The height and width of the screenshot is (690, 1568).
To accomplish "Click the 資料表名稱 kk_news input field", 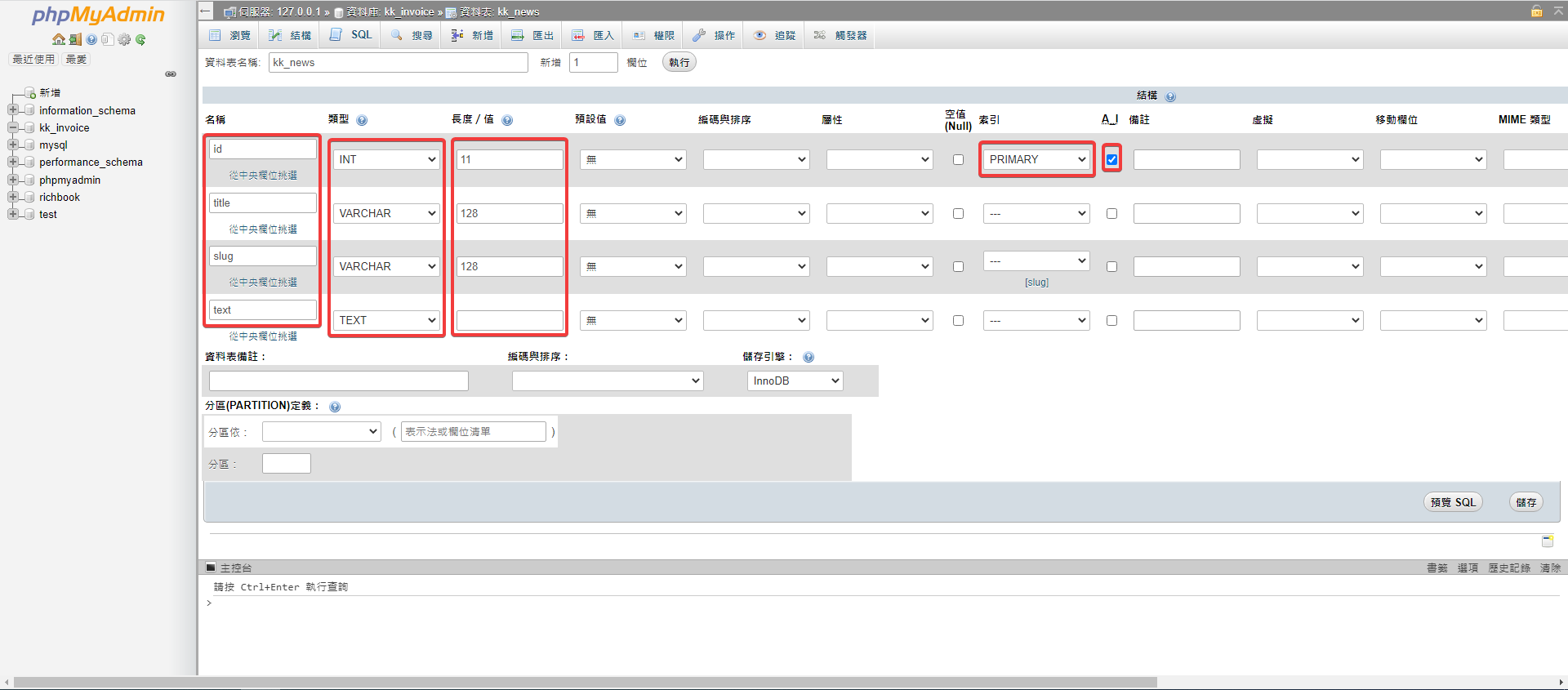I will click(x=398, y=63).
